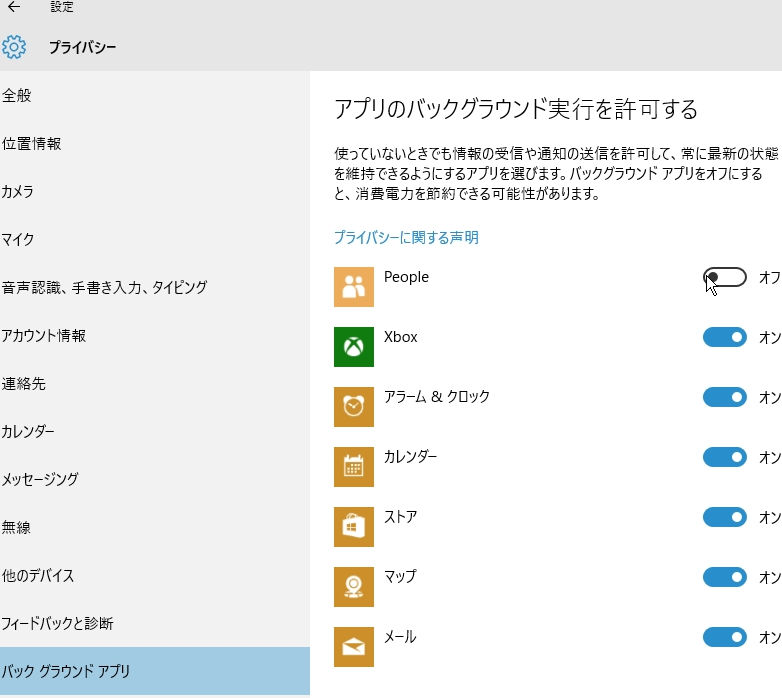
Task: Select 無線 in the sidebar
Action: 155,527
